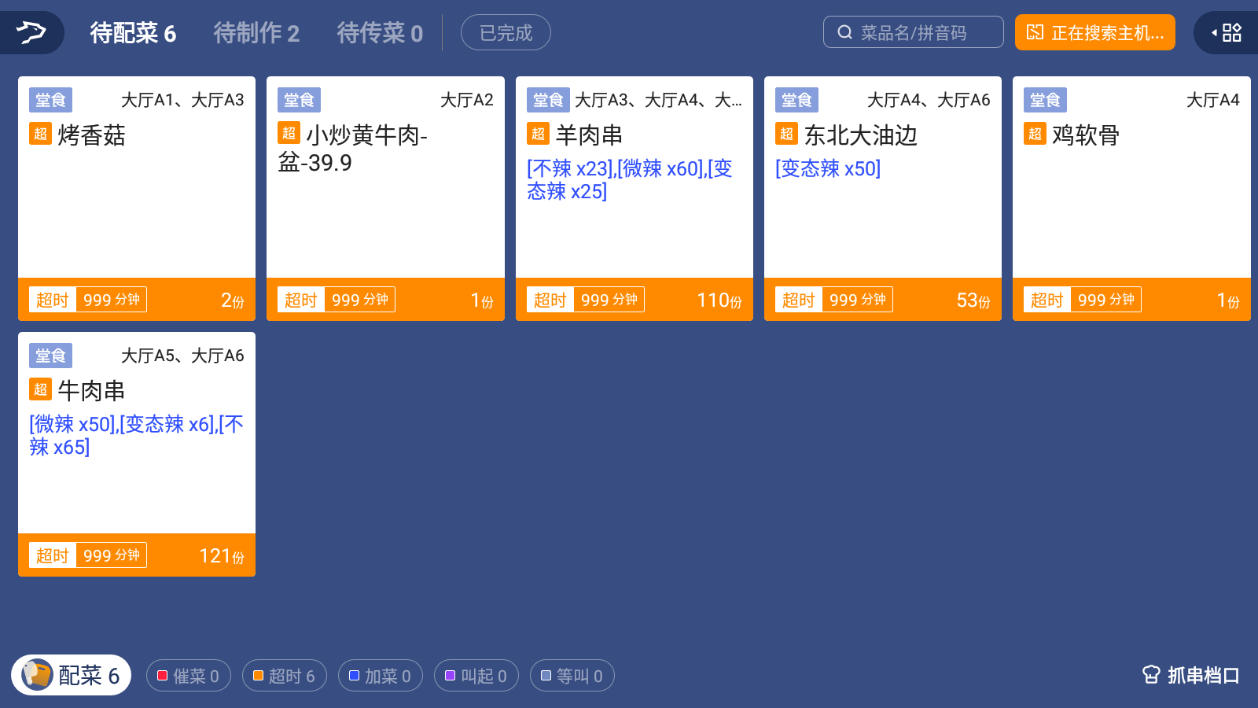Click 超时 999 分钟 on 鸡软骨 card
Viewport: 1258px width, 708px height.
coord(1082,300)
